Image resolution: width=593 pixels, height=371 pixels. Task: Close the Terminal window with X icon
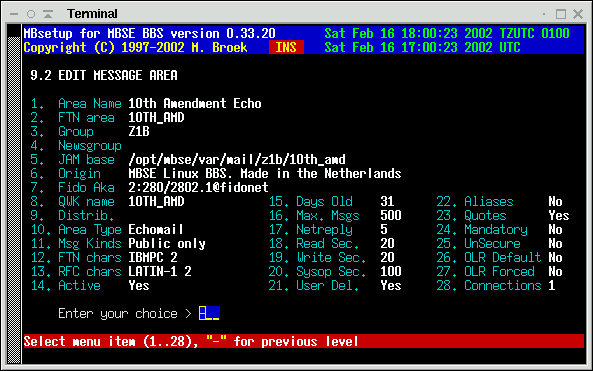[578, 14]
